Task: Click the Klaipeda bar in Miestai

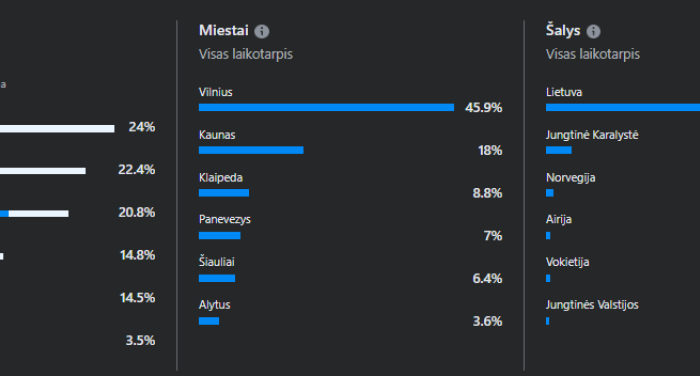Action: point(224,193)
